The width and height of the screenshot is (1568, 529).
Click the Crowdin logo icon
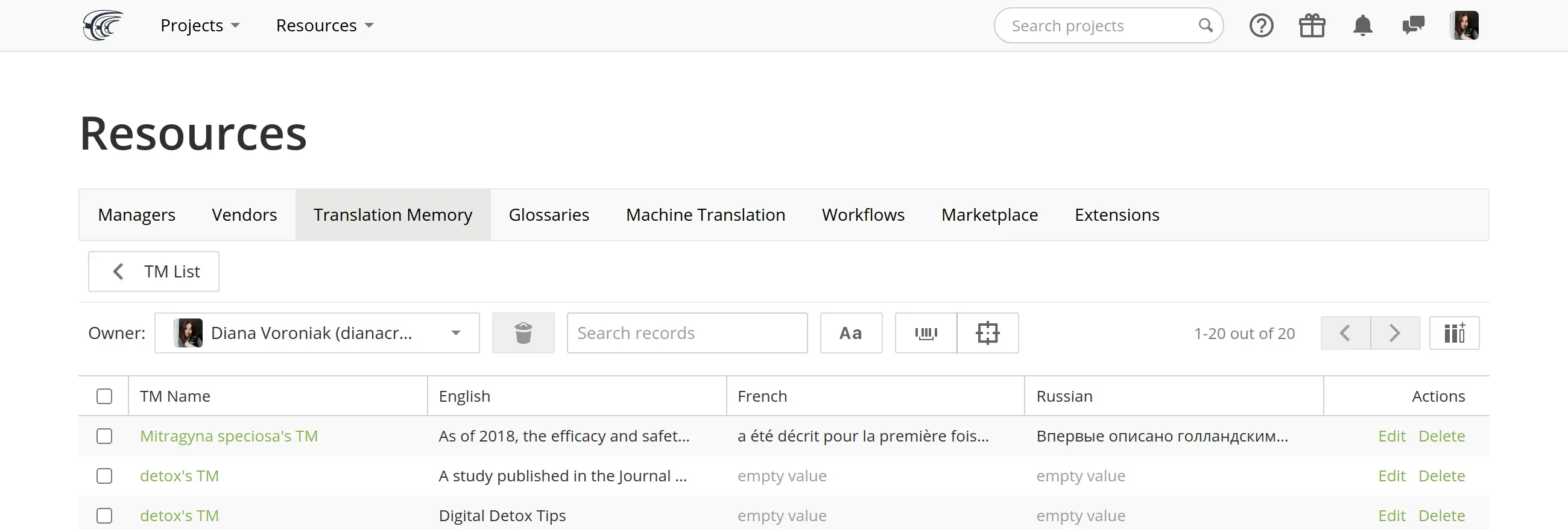point(103,25)
